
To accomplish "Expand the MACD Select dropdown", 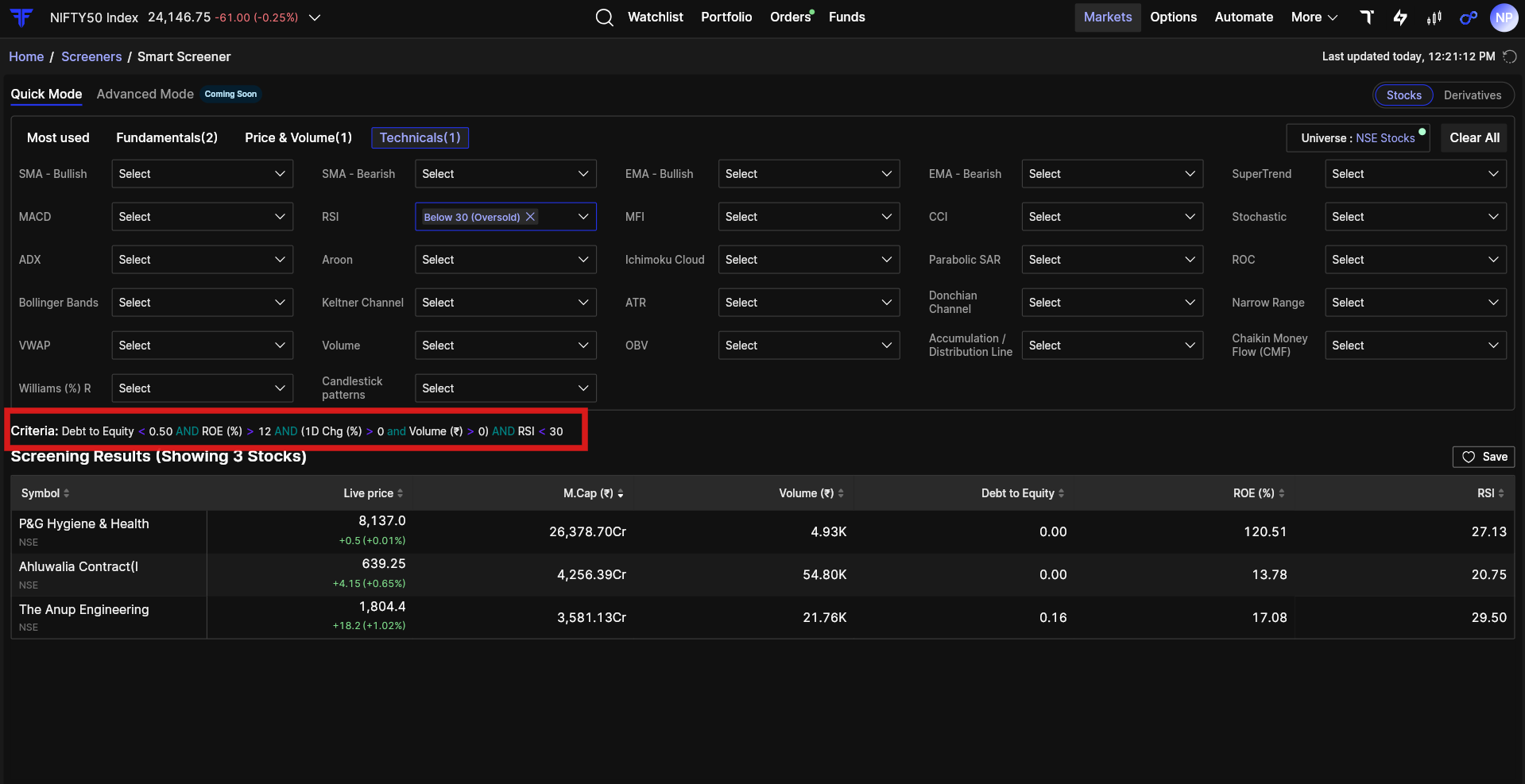I will (x=202, y=217).
